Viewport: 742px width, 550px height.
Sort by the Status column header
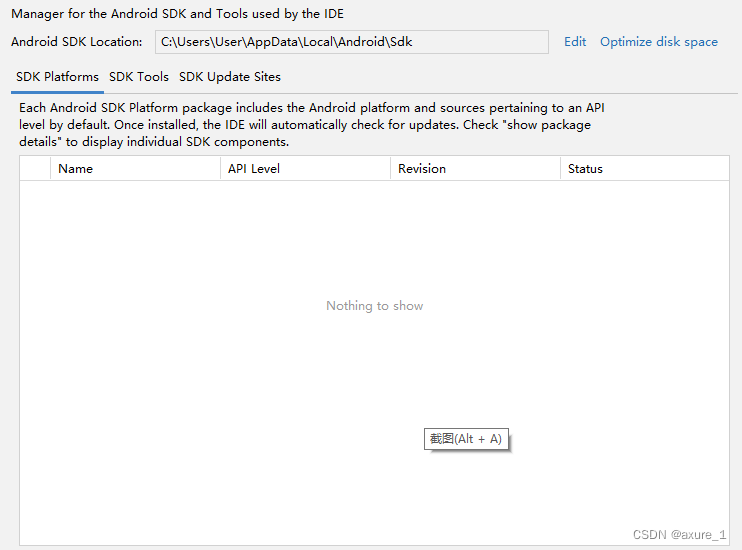645,169
